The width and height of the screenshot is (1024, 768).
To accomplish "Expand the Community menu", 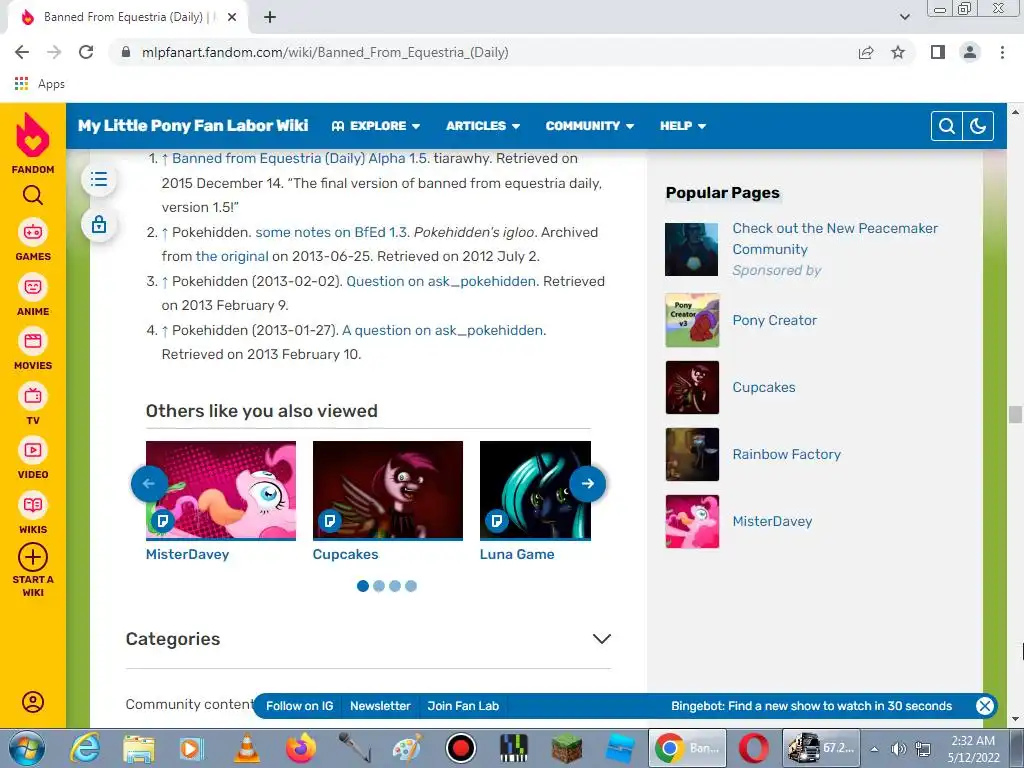I will [x=590, y=126].
